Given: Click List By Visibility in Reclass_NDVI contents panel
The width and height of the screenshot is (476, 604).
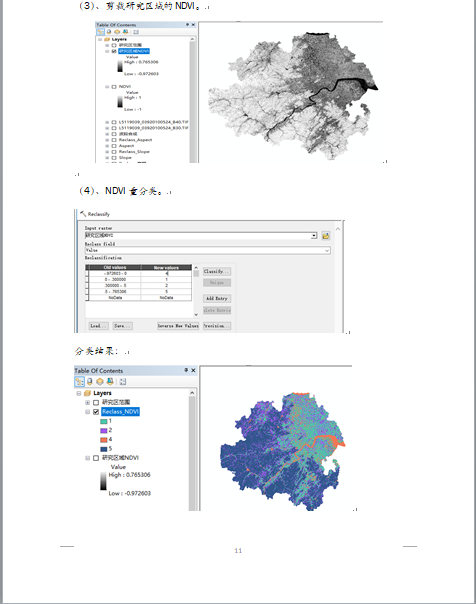Looking at the screenshot, I should [x=100, y=382].
